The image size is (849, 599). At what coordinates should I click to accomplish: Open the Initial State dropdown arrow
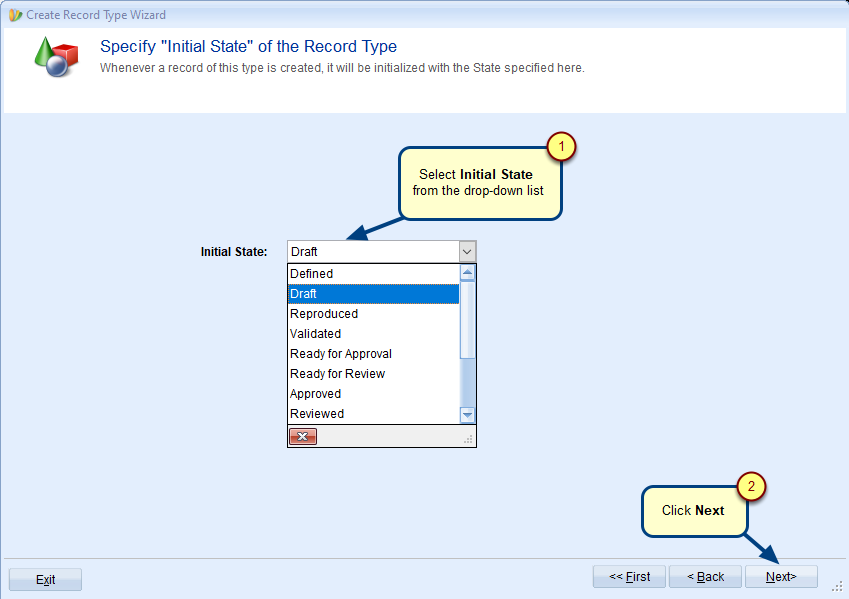point(467,252)
